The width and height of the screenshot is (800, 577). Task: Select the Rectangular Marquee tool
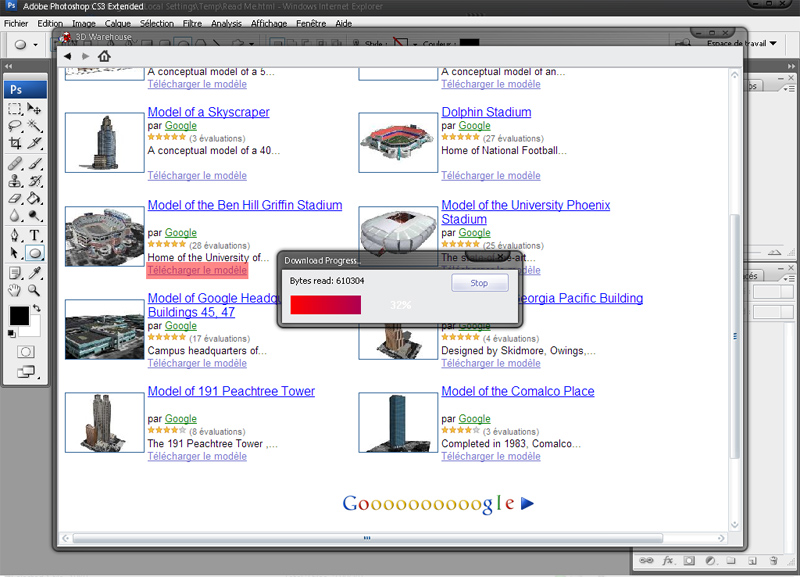click(15, 109)
